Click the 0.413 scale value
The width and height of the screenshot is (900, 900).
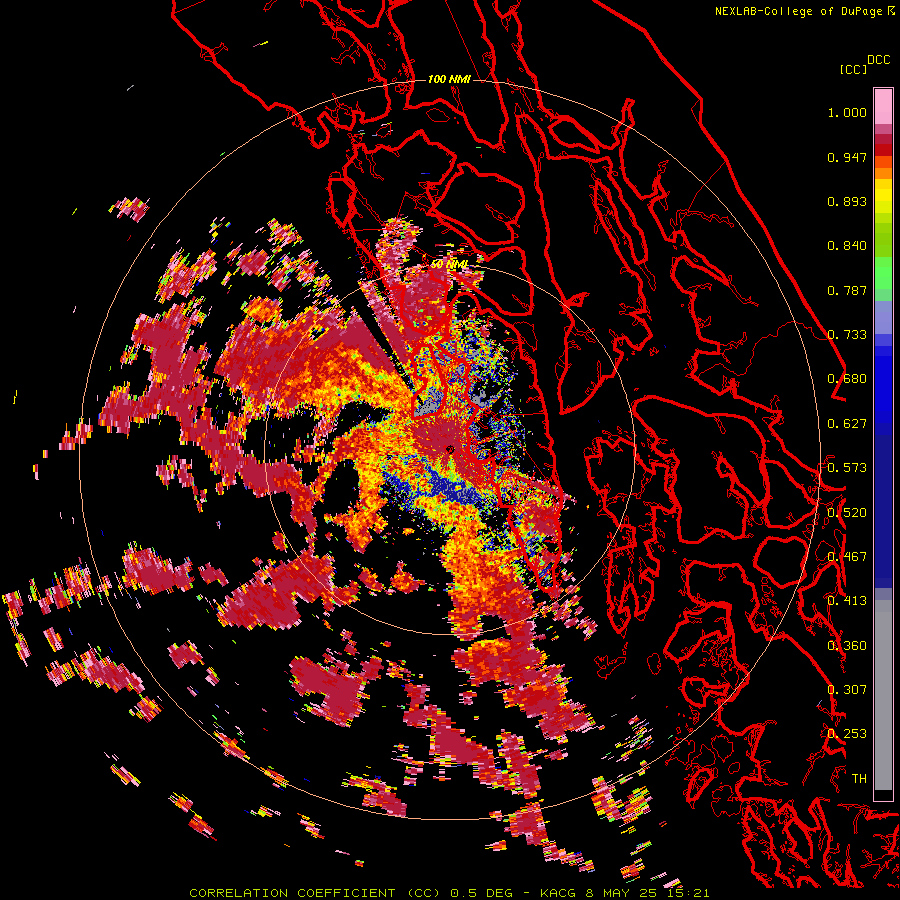(x=847, y=601)
